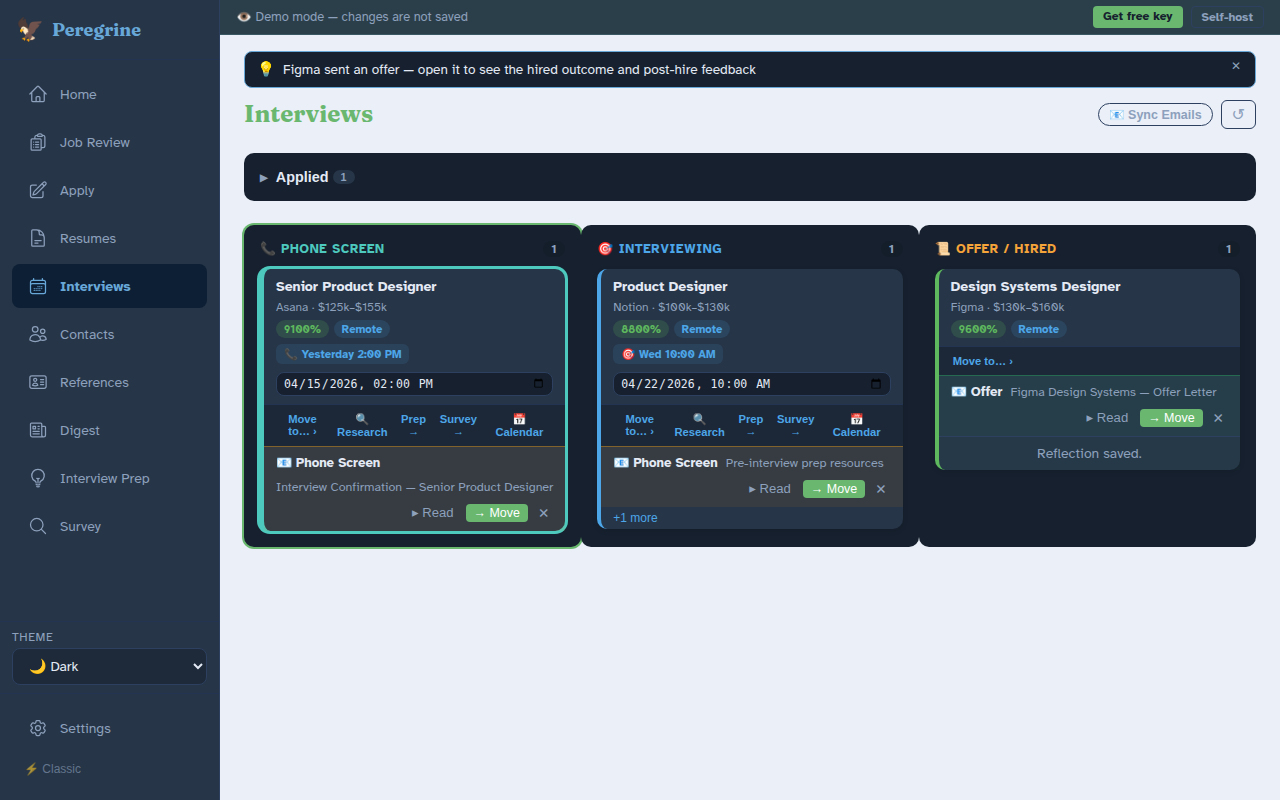Dismiss the Figma offer notification banner
1280x800 pixels.
tap(1236, 66)
